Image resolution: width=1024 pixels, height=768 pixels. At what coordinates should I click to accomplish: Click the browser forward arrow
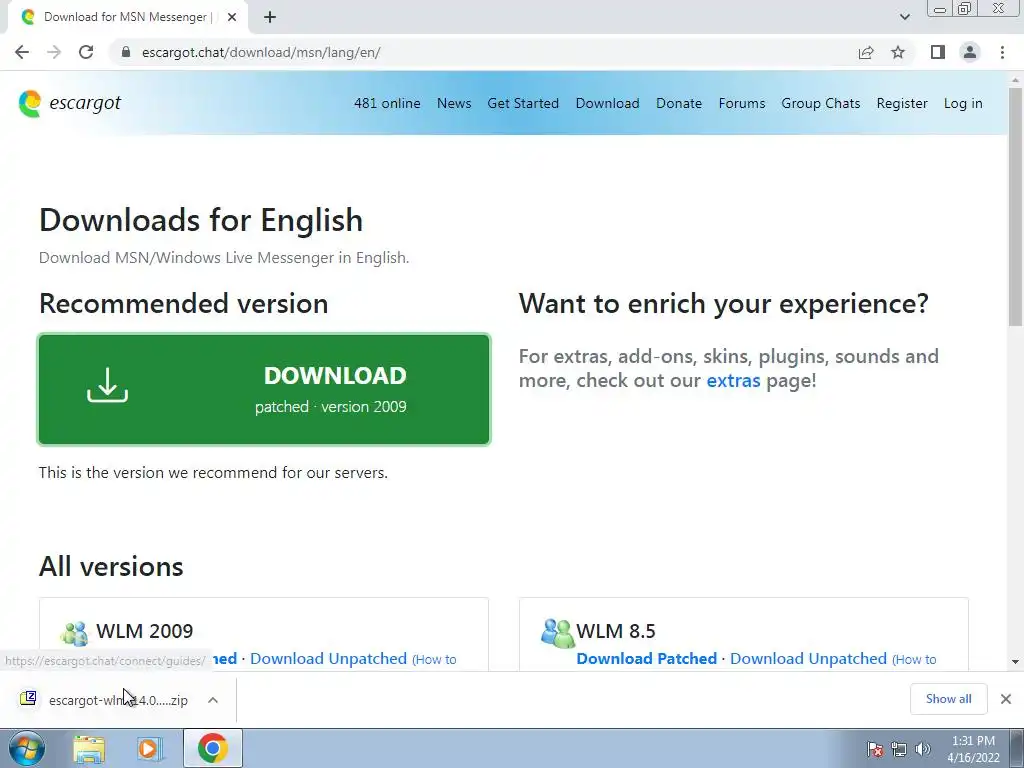54,52
